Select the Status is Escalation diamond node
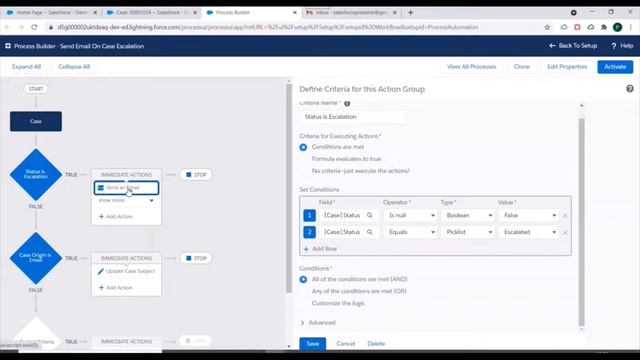Screen dimensions: 640x360 click(x=36, y=174)
